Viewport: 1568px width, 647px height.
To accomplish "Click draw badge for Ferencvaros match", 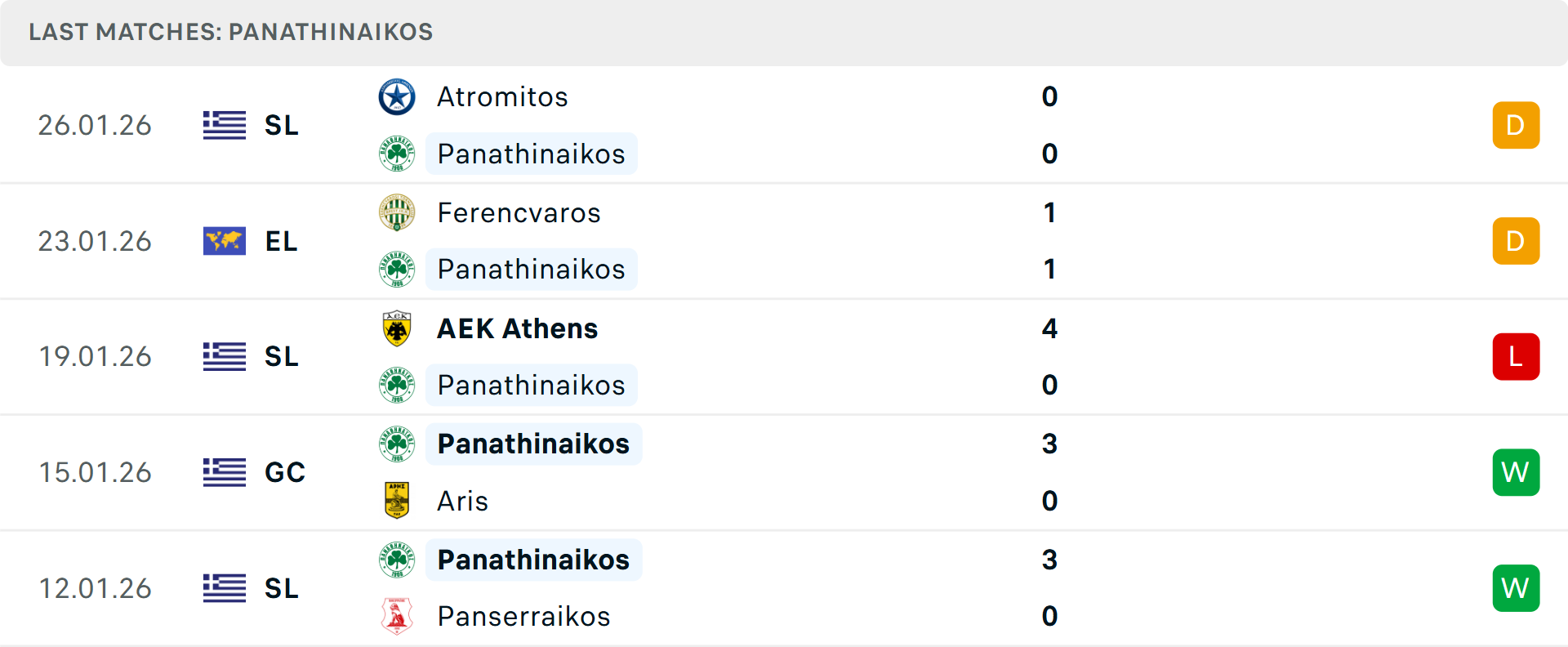I will (x=1516, y=241).
